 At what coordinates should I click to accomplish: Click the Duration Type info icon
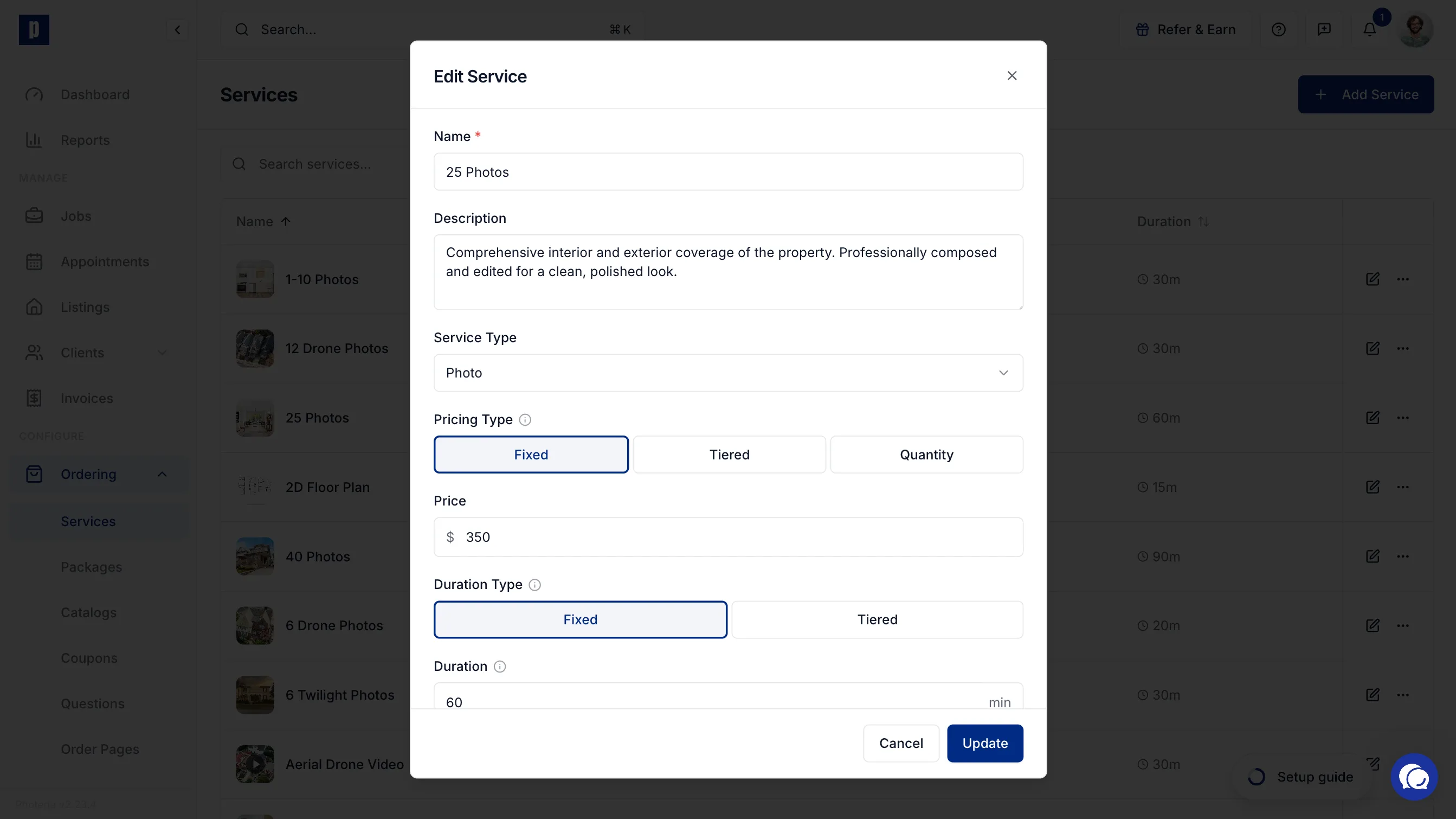[x=534, y=585]
